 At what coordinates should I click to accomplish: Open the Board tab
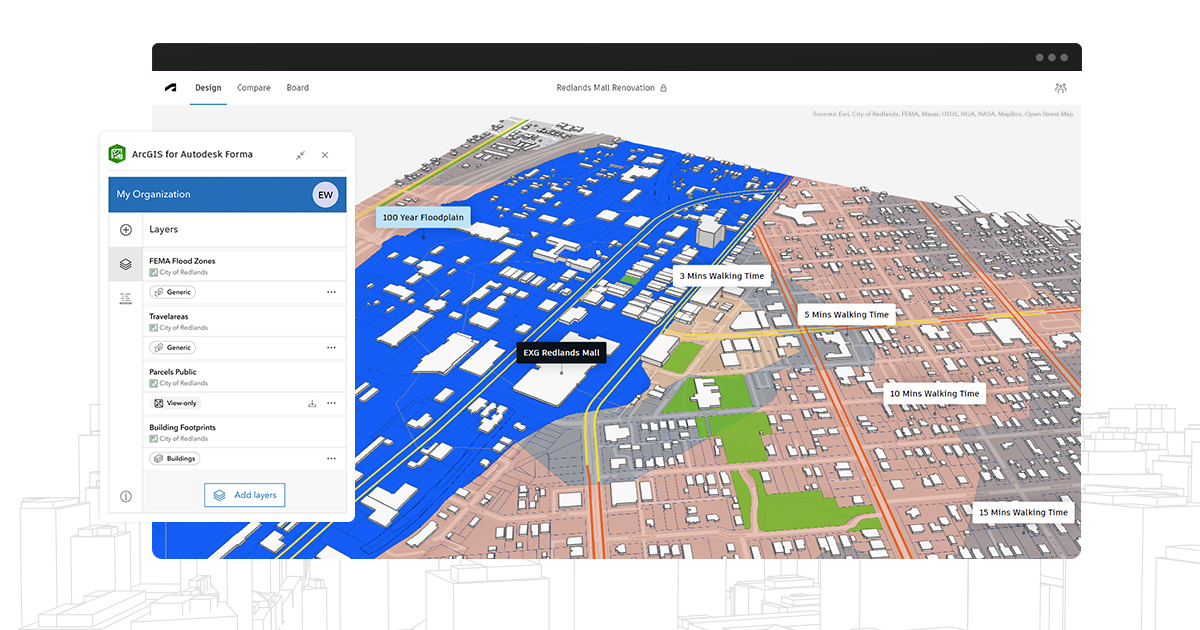(x=297, y=88)
